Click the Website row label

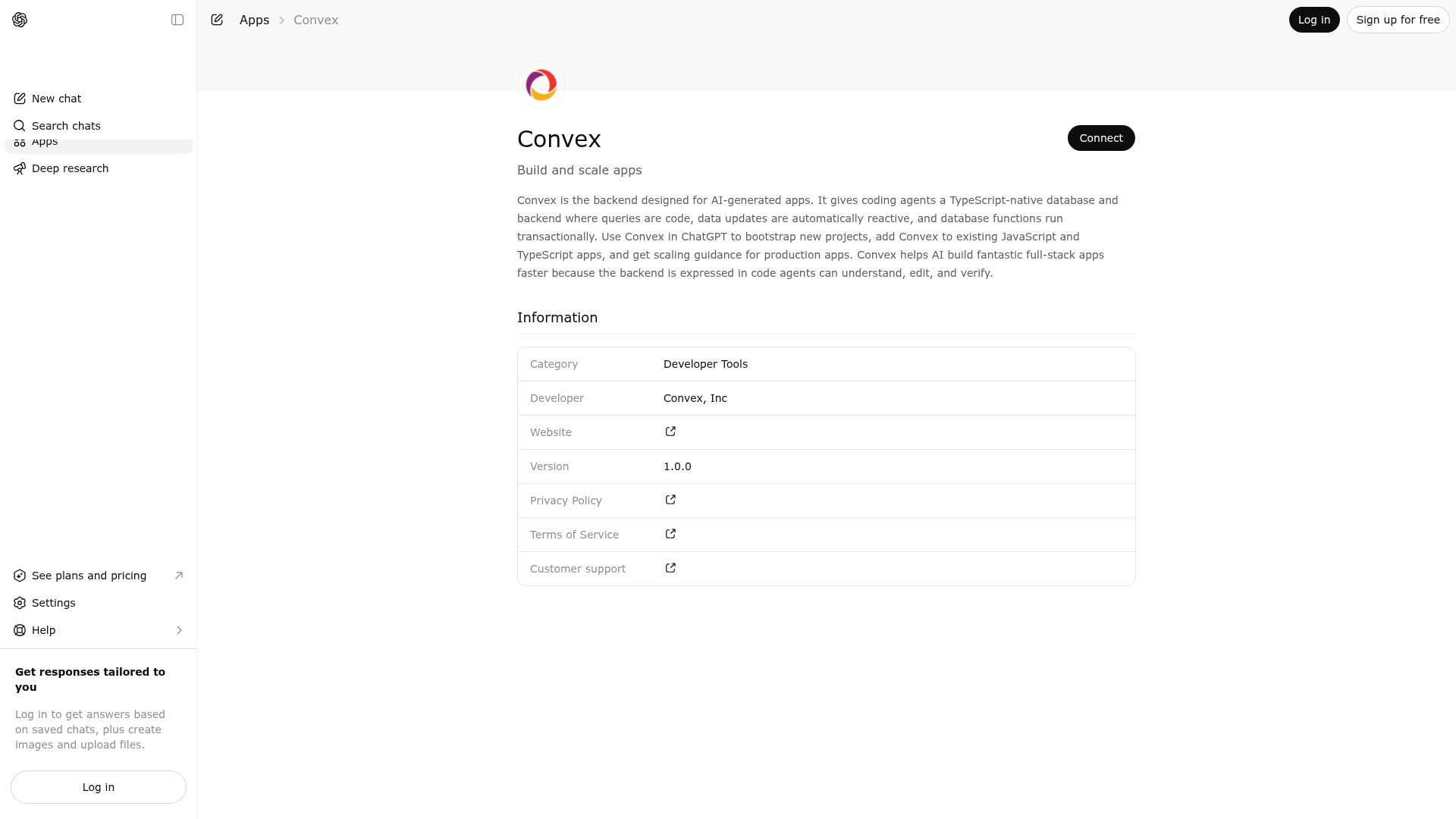551,432
